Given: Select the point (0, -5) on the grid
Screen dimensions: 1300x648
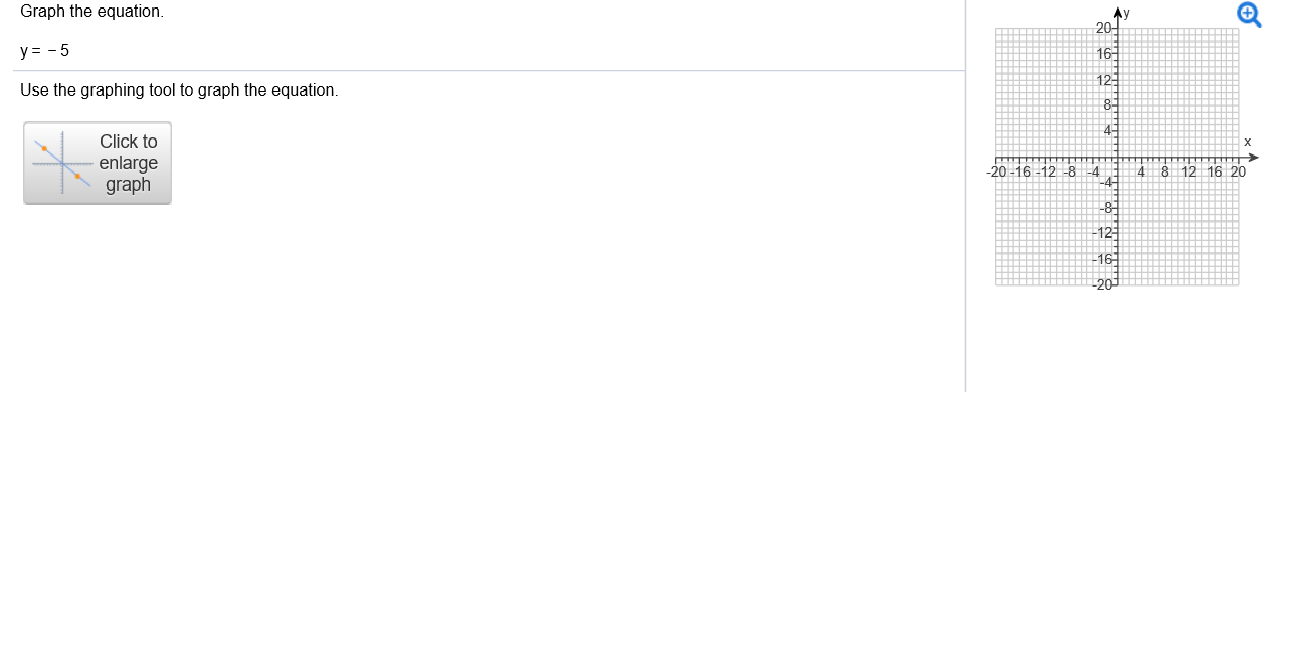Looking at the screenshot, I should coord(1117,189).
